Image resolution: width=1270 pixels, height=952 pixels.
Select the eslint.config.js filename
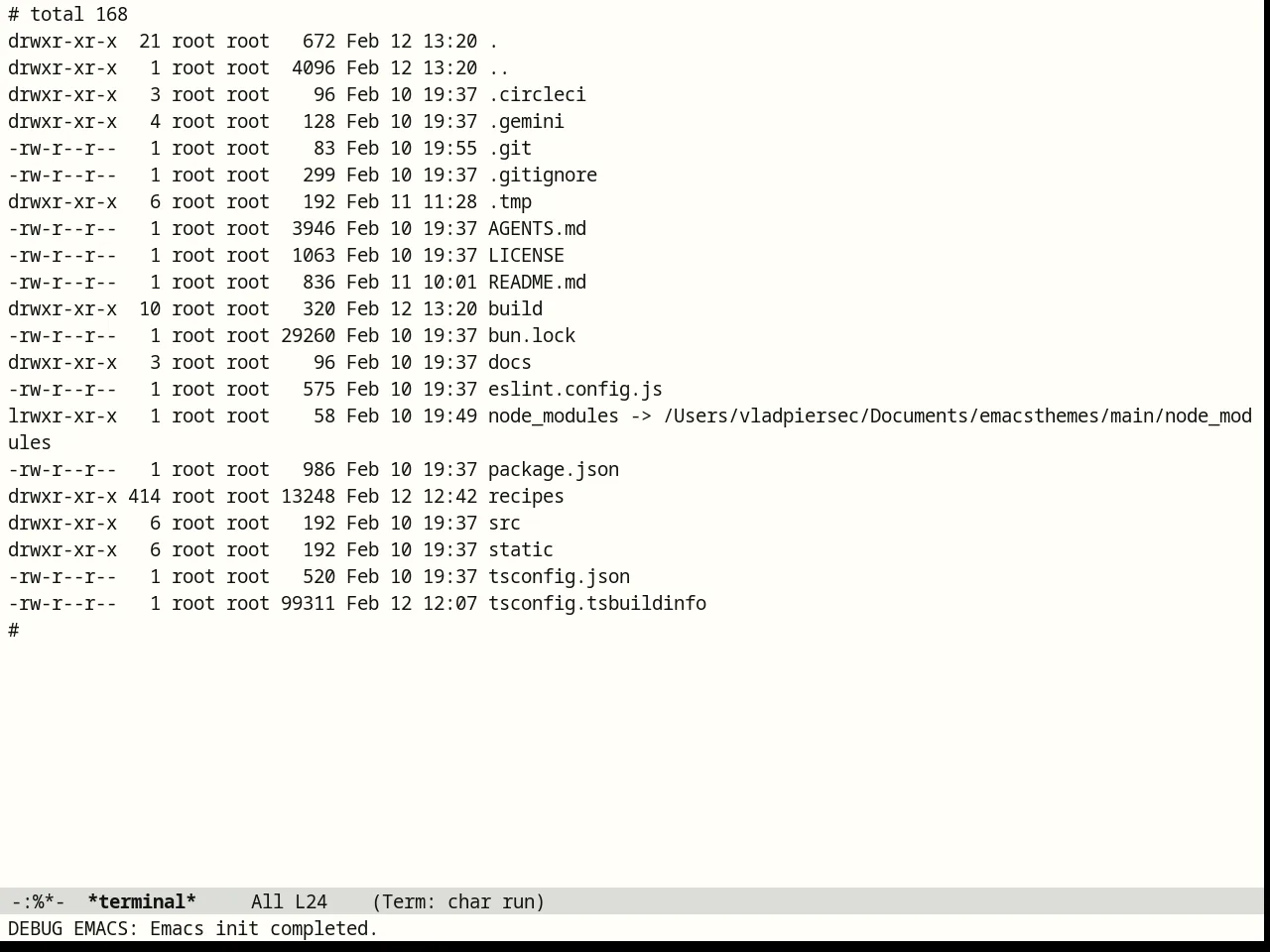point(575,389)
